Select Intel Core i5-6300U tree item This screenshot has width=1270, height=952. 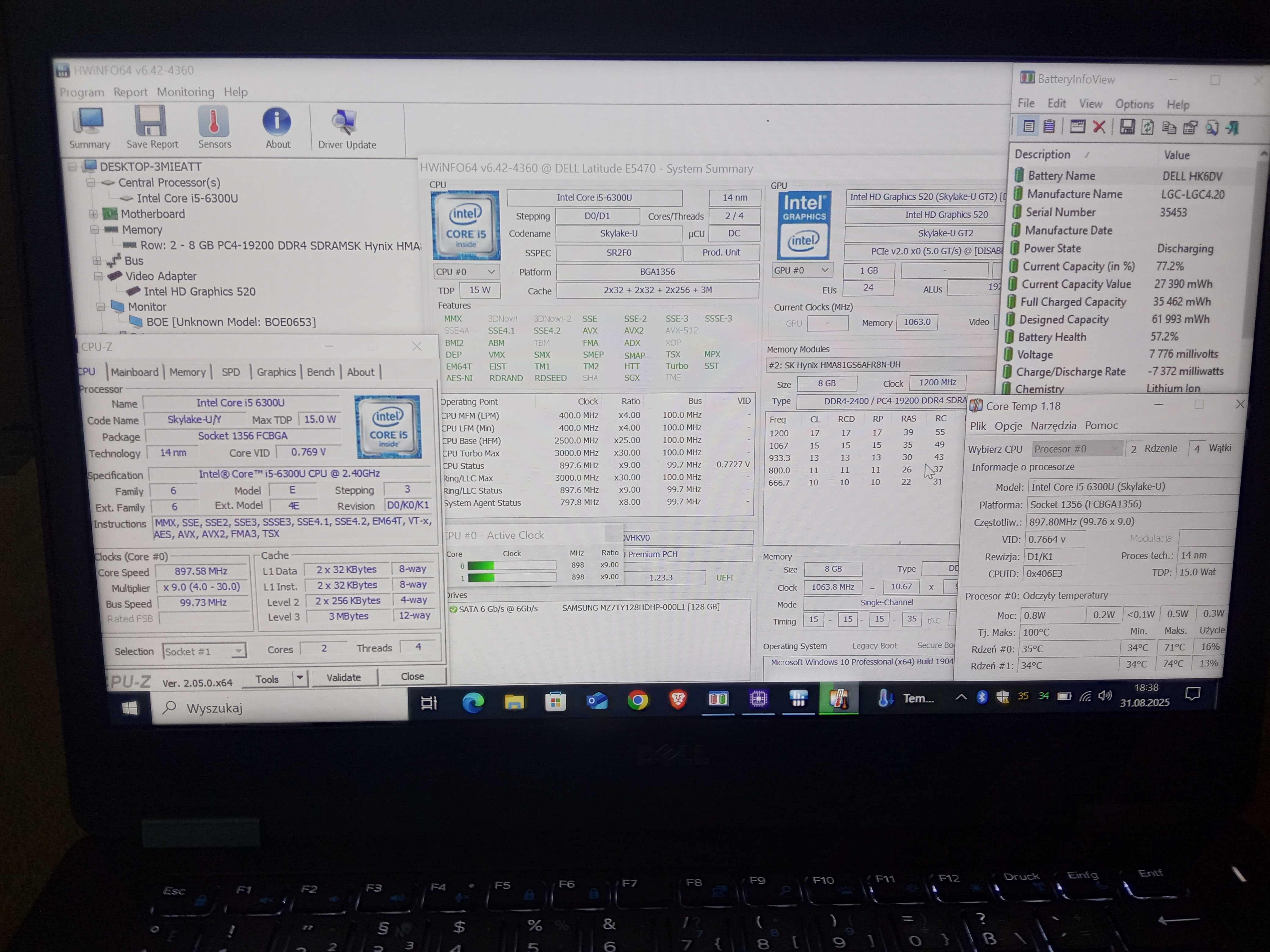point(187,199)
